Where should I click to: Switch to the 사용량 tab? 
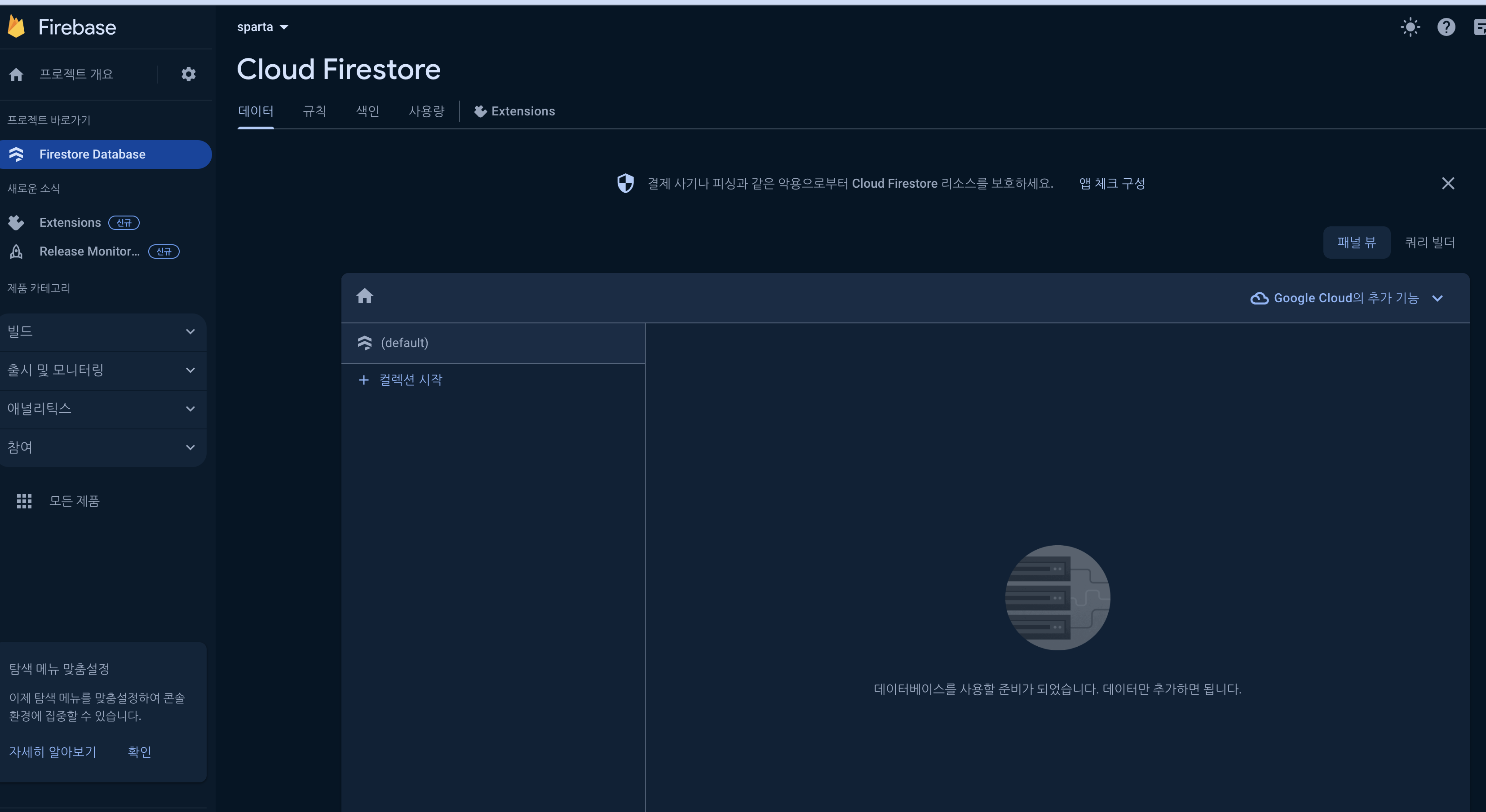point(426,111)
